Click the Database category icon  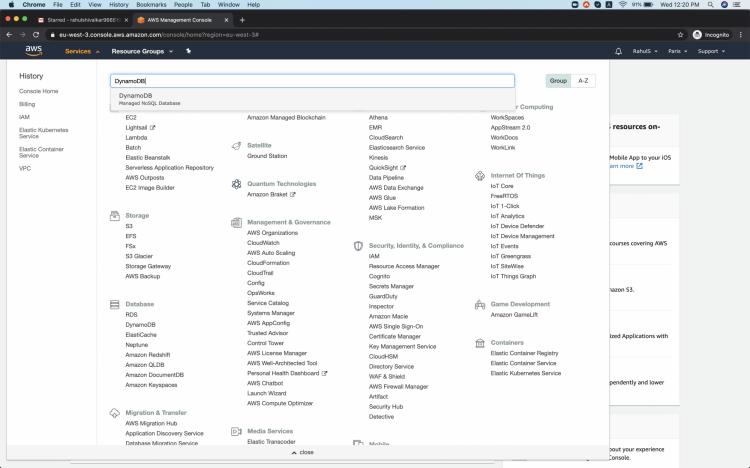tap(115, 303)
